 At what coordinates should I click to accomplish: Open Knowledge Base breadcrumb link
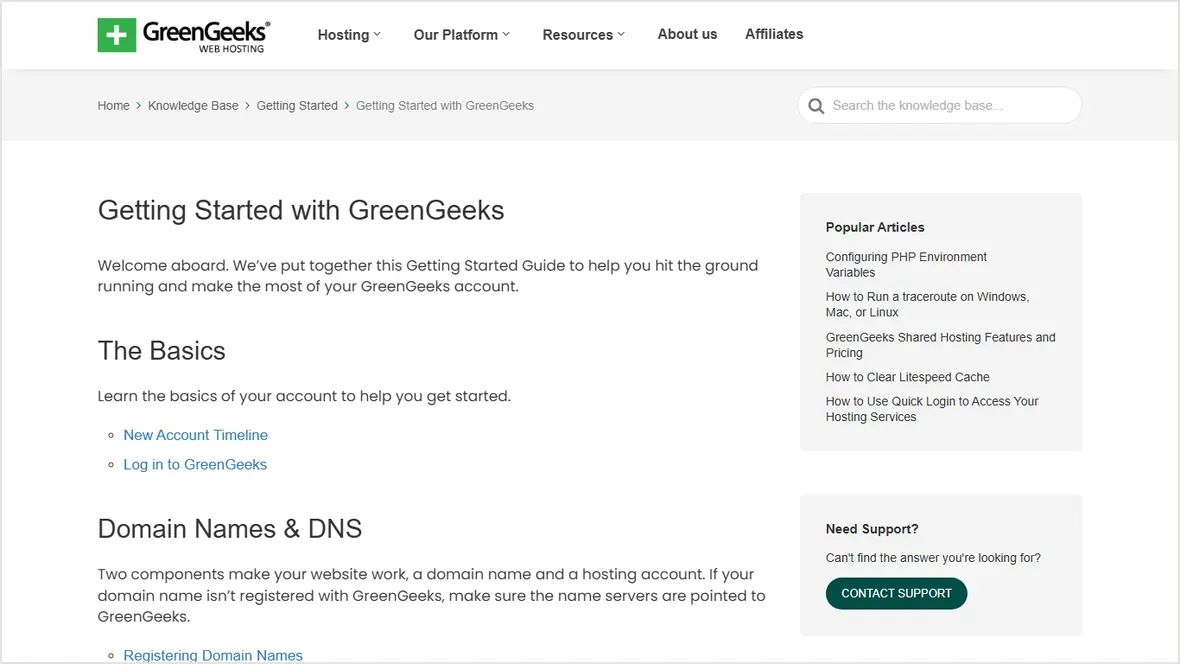coord(193,105)
